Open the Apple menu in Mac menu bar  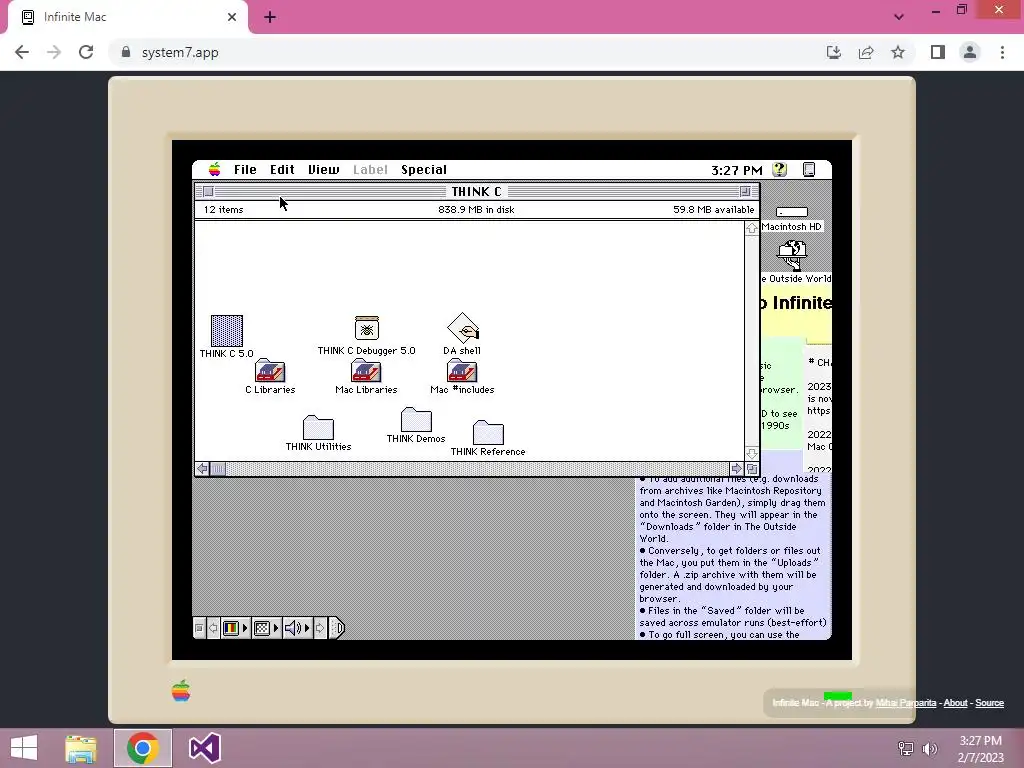pos(215,170)
